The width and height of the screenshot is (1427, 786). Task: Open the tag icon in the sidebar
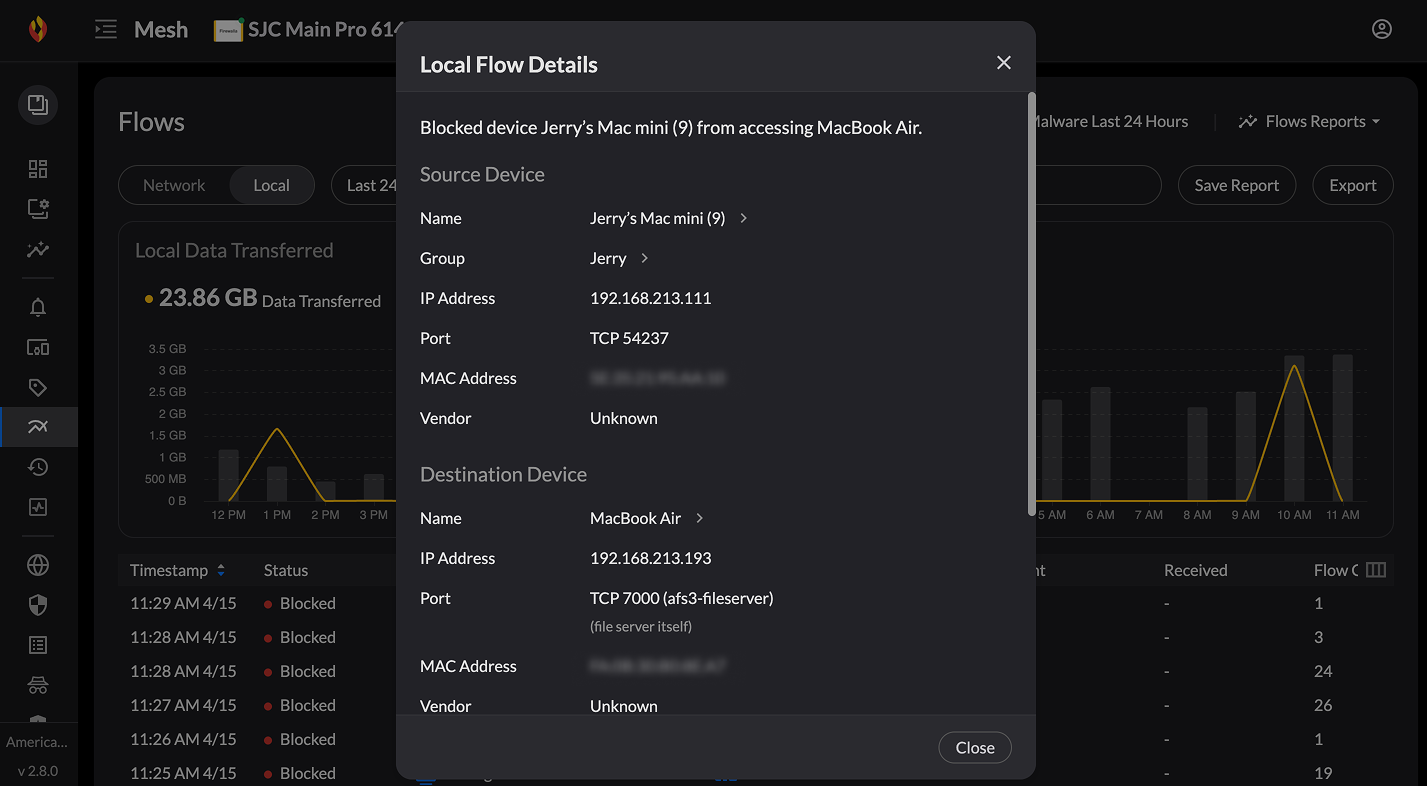[x=38, y=387]
